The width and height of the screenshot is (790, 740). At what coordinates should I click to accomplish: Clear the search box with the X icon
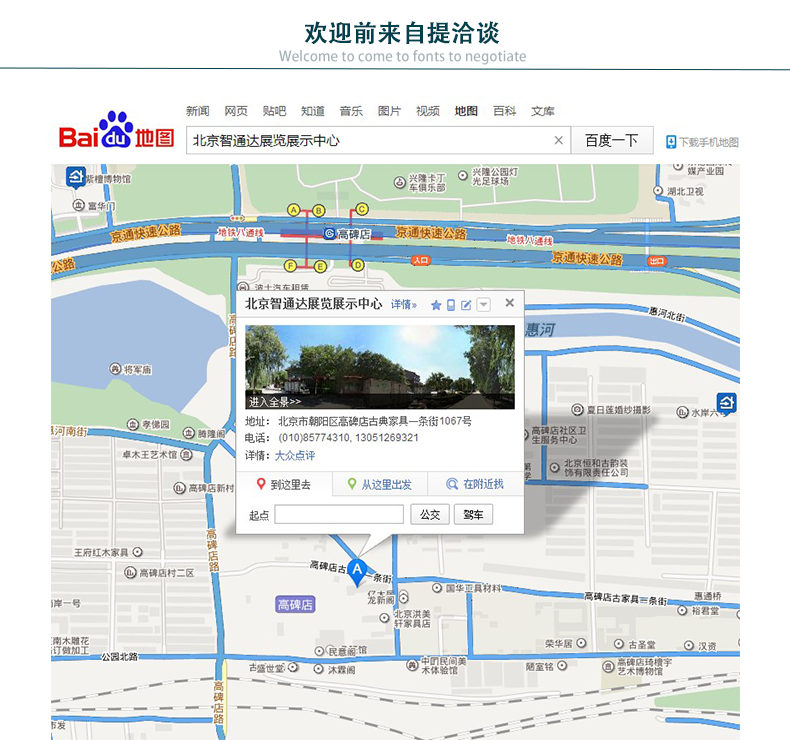pos(558,140)
